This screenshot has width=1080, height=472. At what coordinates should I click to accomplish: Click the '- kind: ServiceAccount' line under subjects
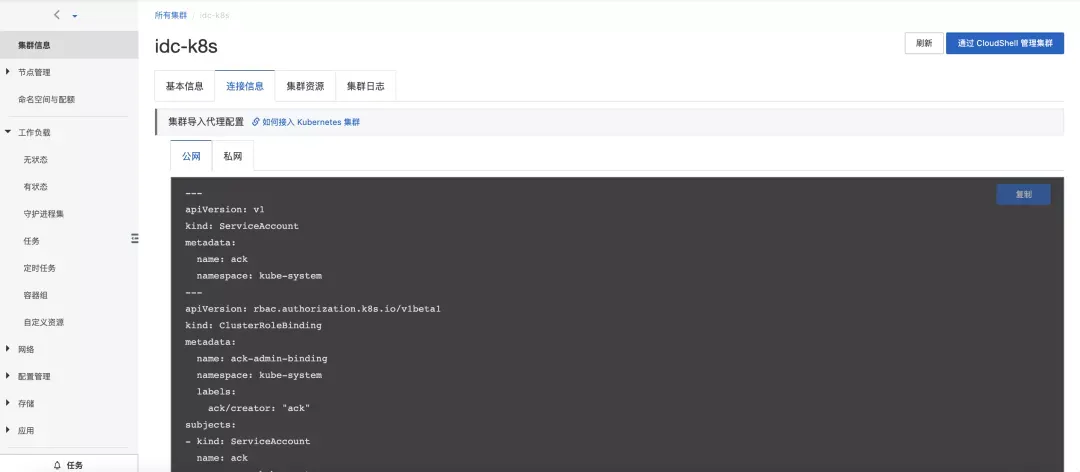click(x=247, y=441)
